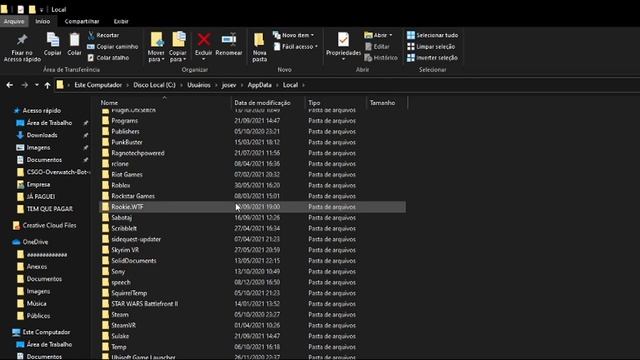Open recent locations dropdown arrow
This screenshot has height=360, width=640.
[x=36, y=85]
